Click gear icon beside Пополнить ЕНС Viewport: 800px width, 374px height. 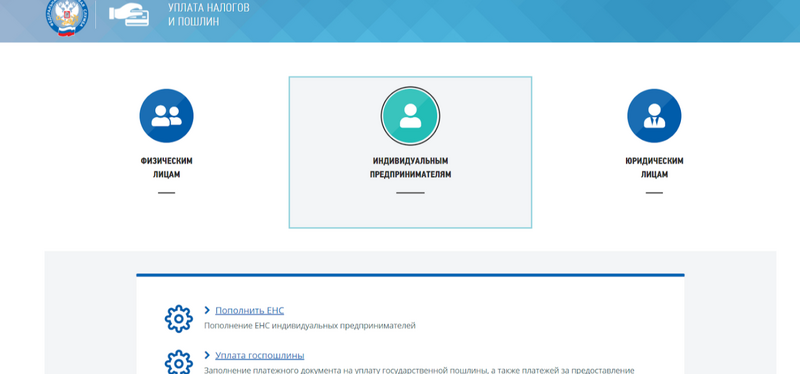coord(179,319)
